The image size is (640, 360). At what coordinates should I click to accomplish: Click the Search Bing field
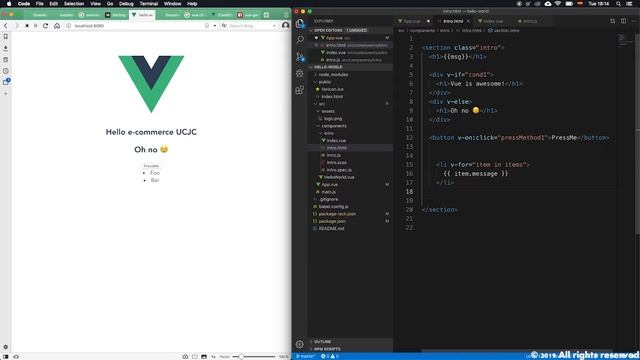pos(249,25)
